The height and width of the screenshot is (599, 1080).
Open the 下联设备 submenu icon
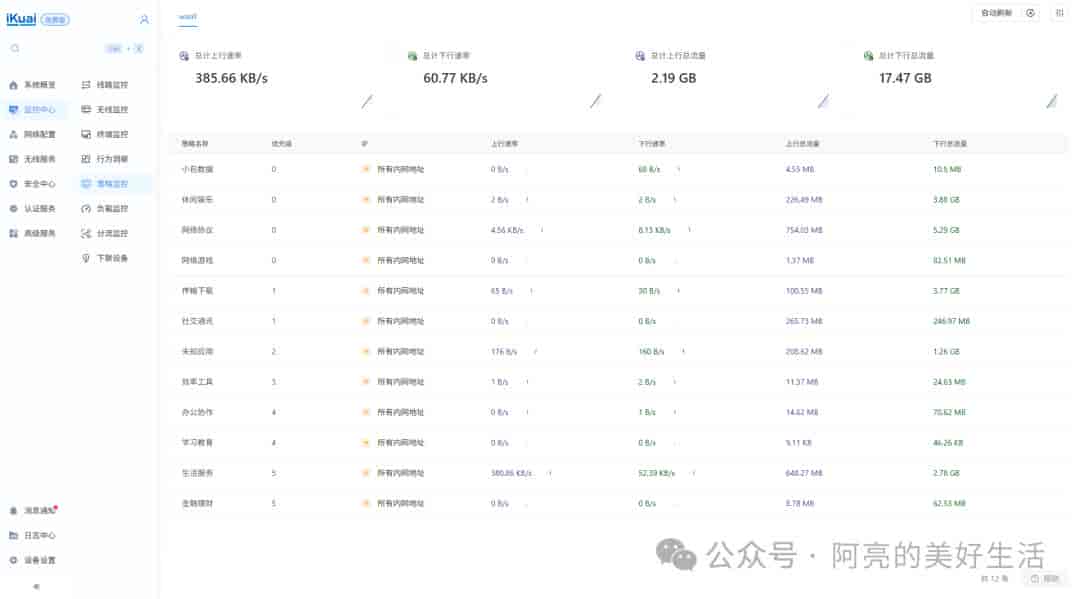pyautogui.click(x=86, y=258)
